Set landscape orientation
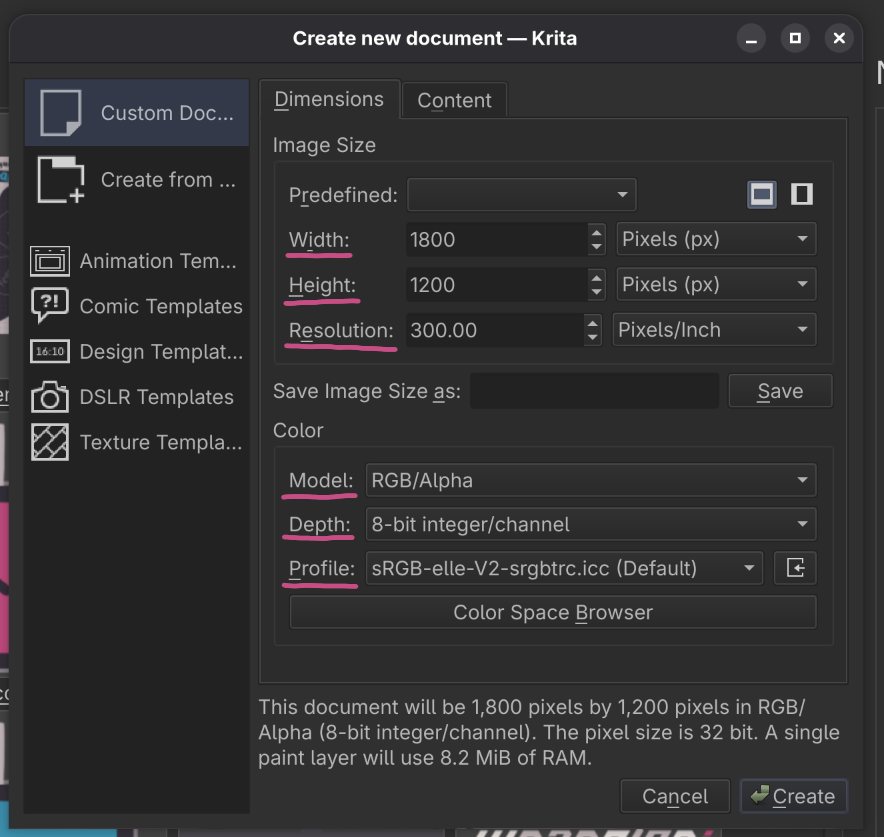Viewport: 884px width, 837px height. 762,194
